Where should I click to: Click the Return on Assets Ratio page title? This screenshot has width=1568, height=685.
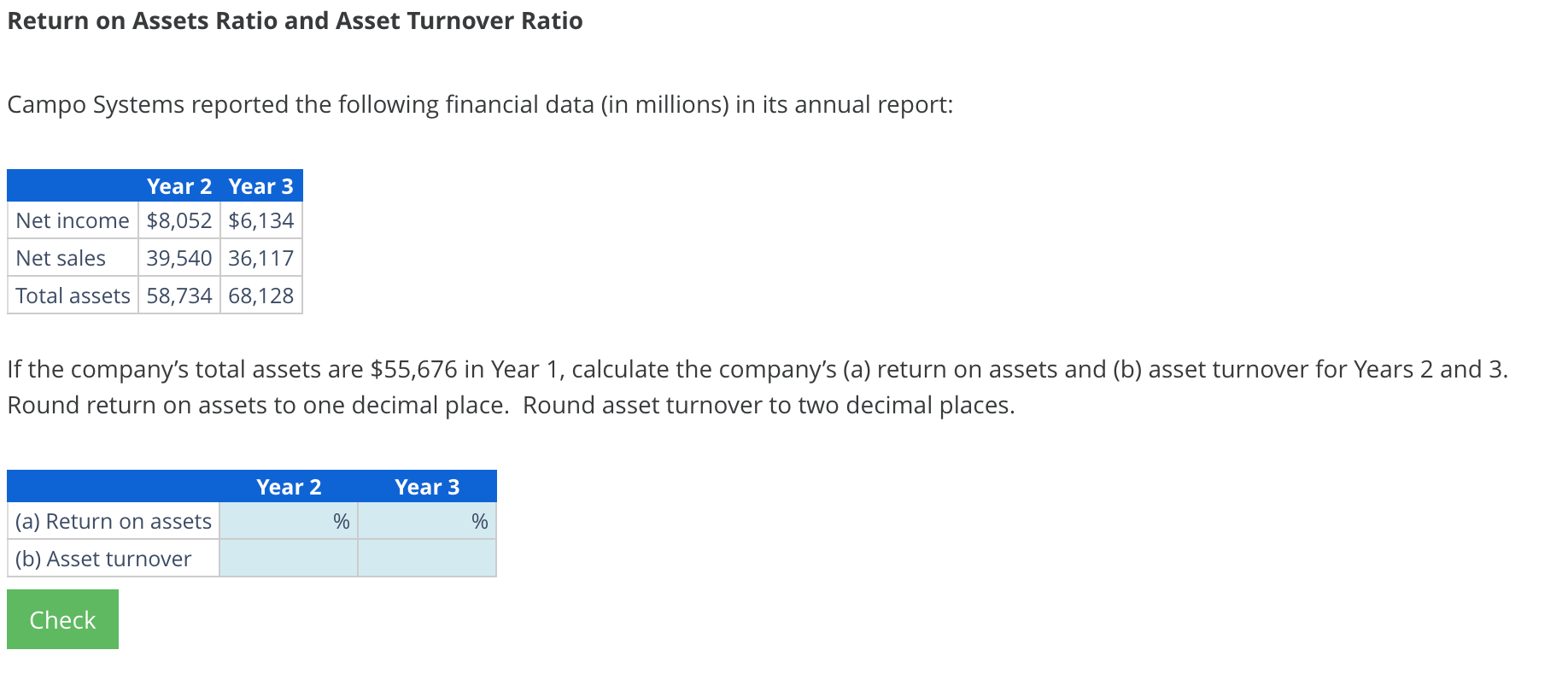pyautogui.click(x=295, y=20)
